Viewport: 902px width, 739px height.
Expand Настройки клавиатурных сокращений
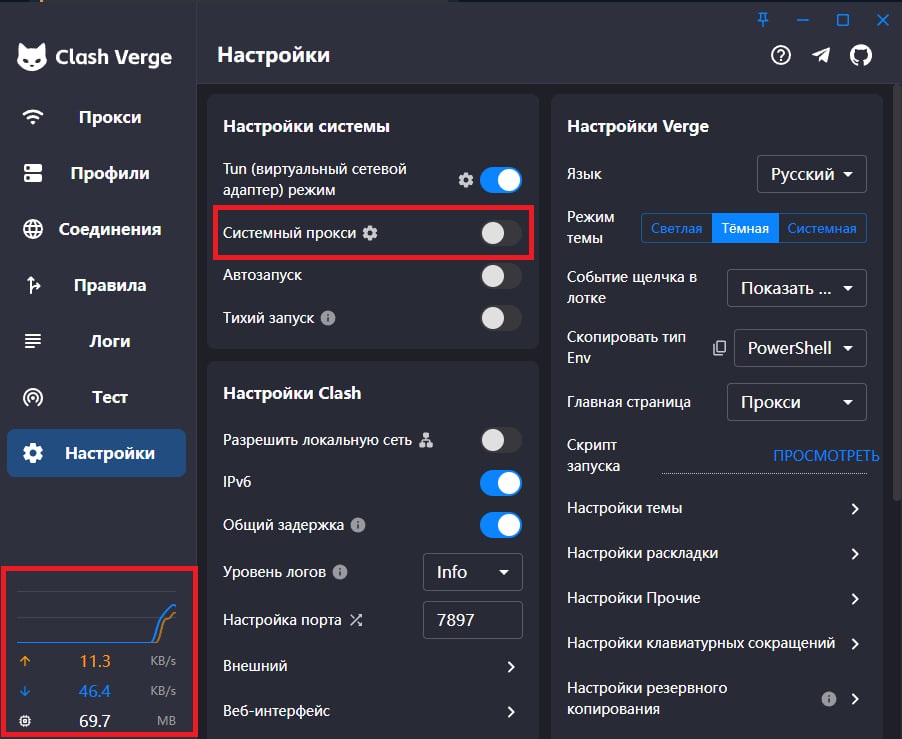716,644
